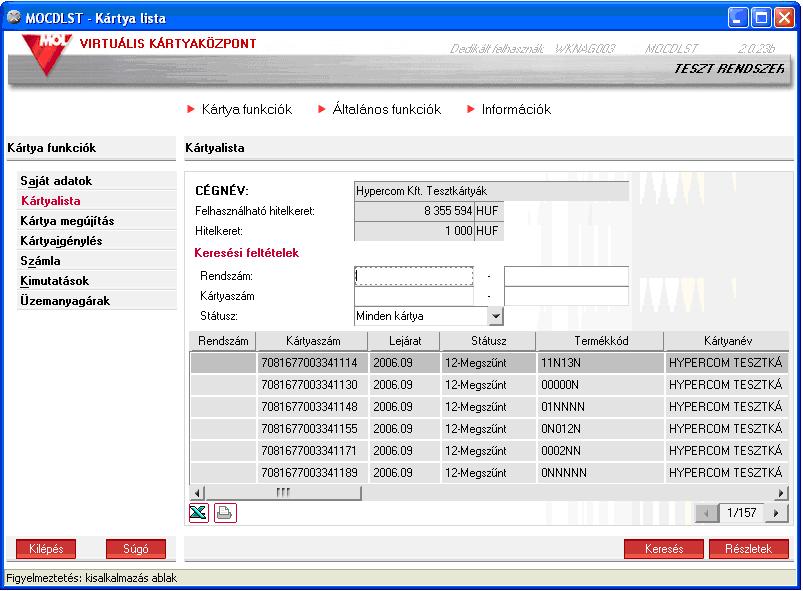
Task: Sort by the Kártyanév column header
Action: click(x=727, y=341)
